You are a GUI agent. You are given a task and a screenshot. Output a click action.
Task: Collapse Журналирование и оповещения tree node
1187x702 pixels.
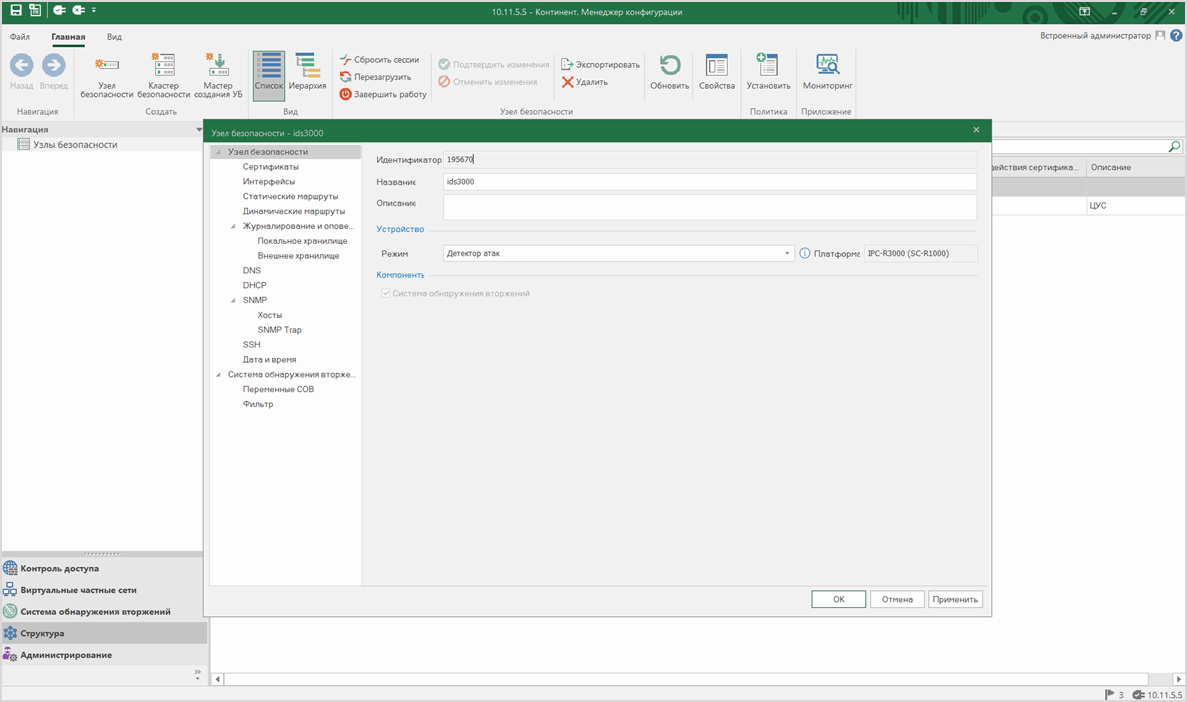[233, 227]
